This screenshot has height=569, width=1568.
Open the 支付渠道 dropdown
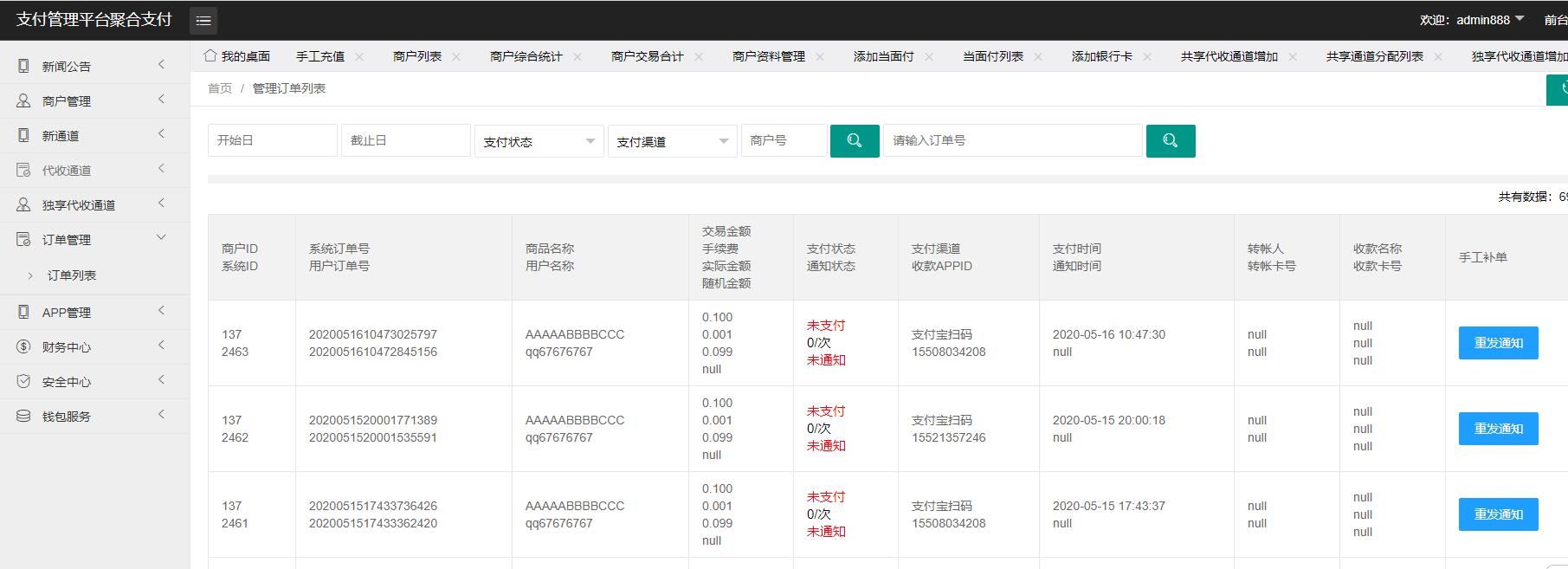click(x=672, y=141)
